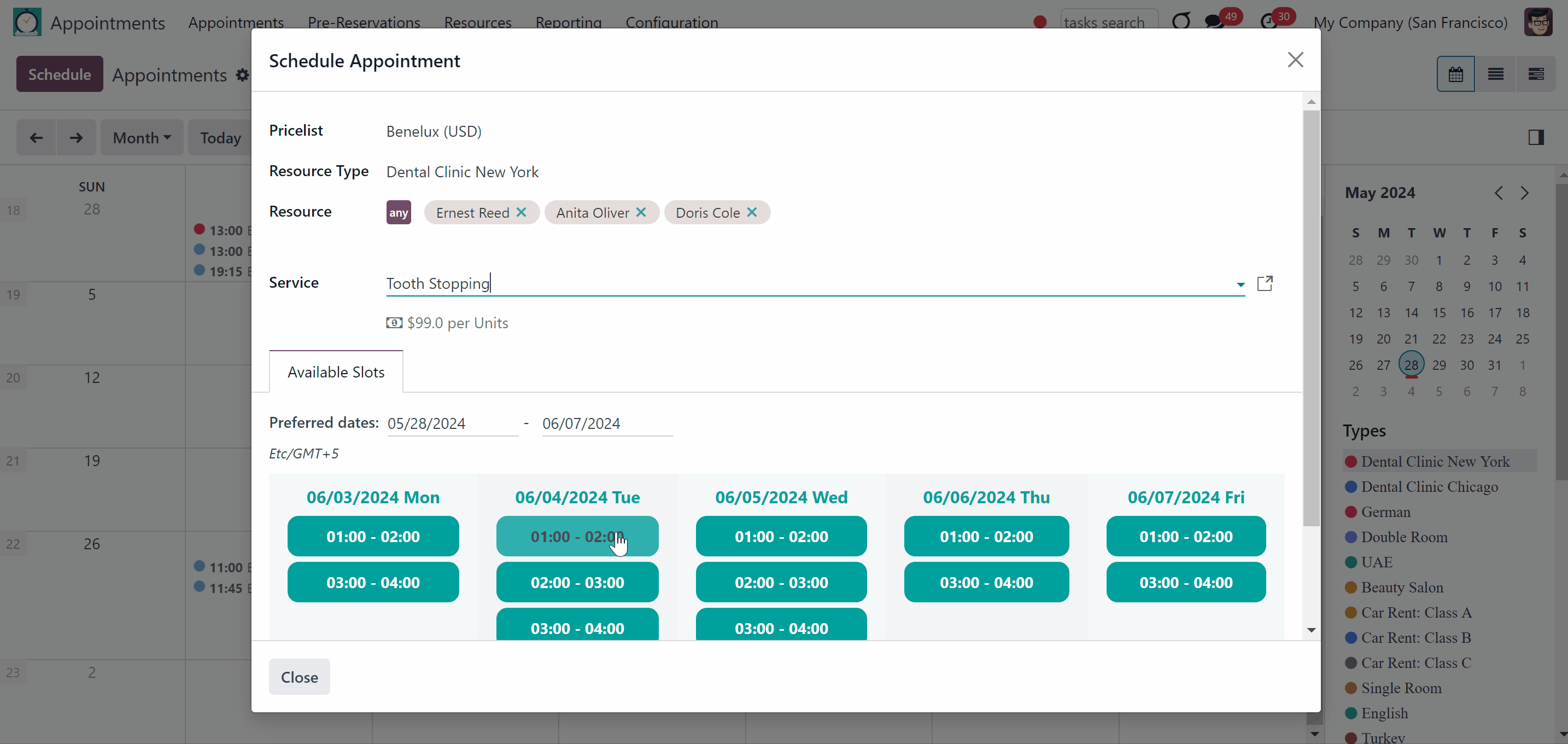Go to next month with right arrow
This screenshot has height=744, width=1568.
click(76, 138)
